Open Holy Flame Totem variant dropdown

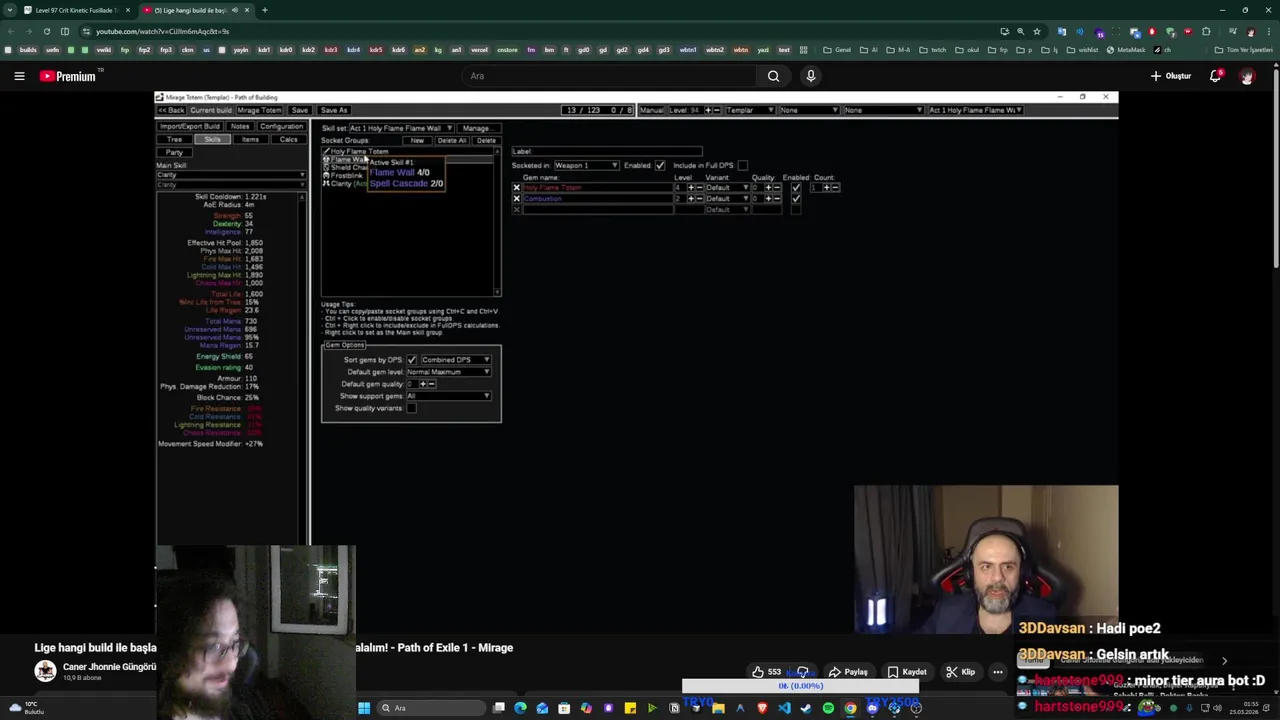728,188
